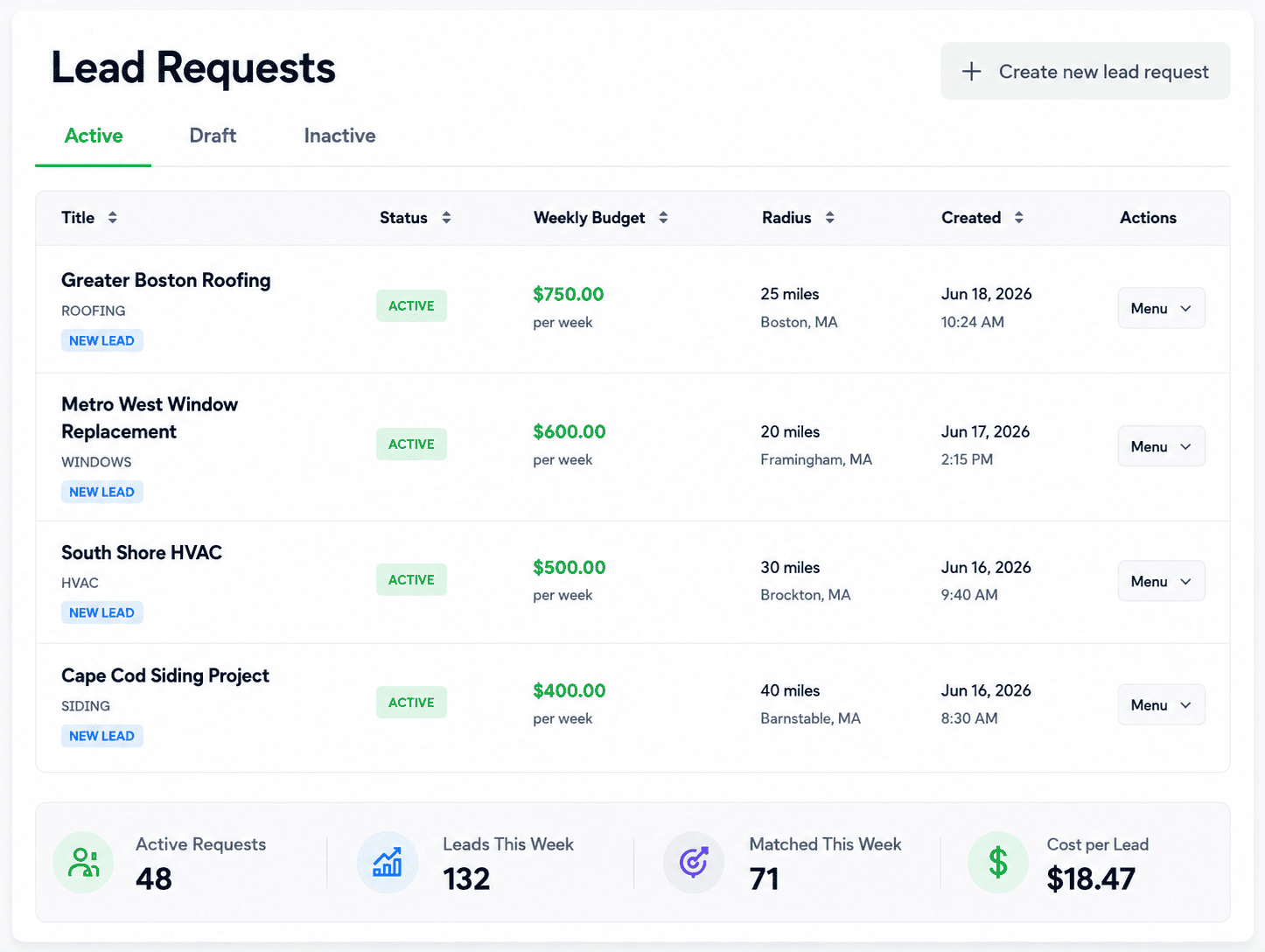Click the plus icon for new lead request
Image resolution: width=1265 pixels, height=952 pixels.
(x=971, y=72)
